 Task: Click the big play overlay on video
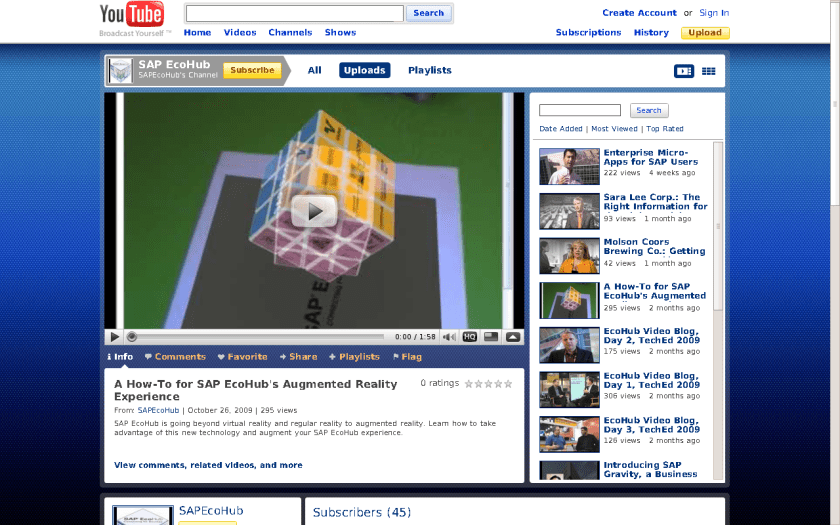pyautogui.click(x=314, y=211)
